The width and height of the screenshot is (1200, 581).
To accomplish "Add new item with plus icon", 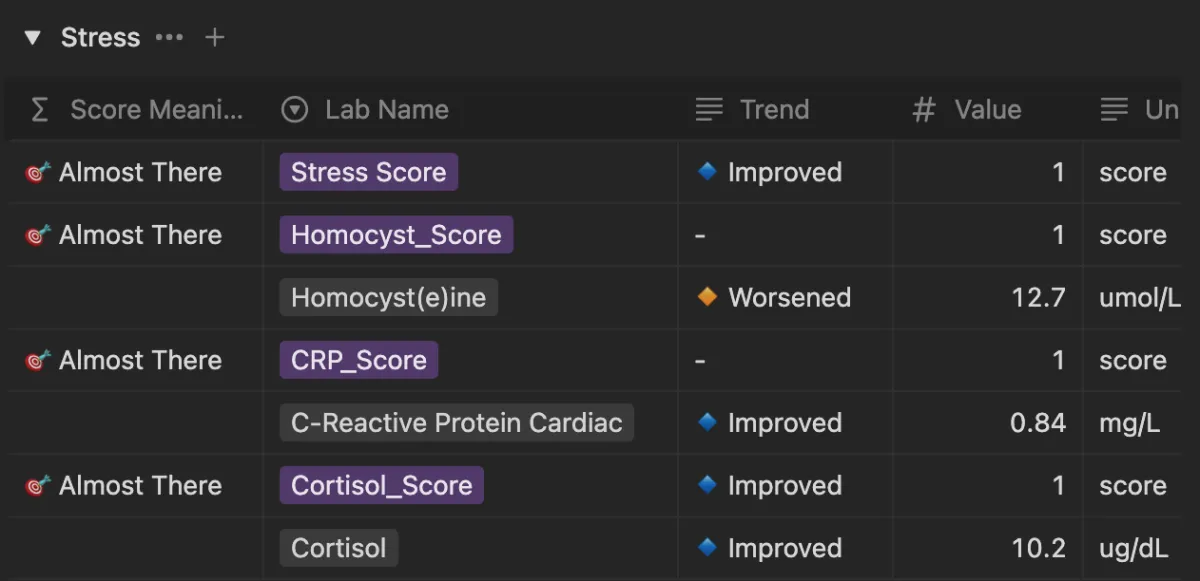I will pos(215,38).
